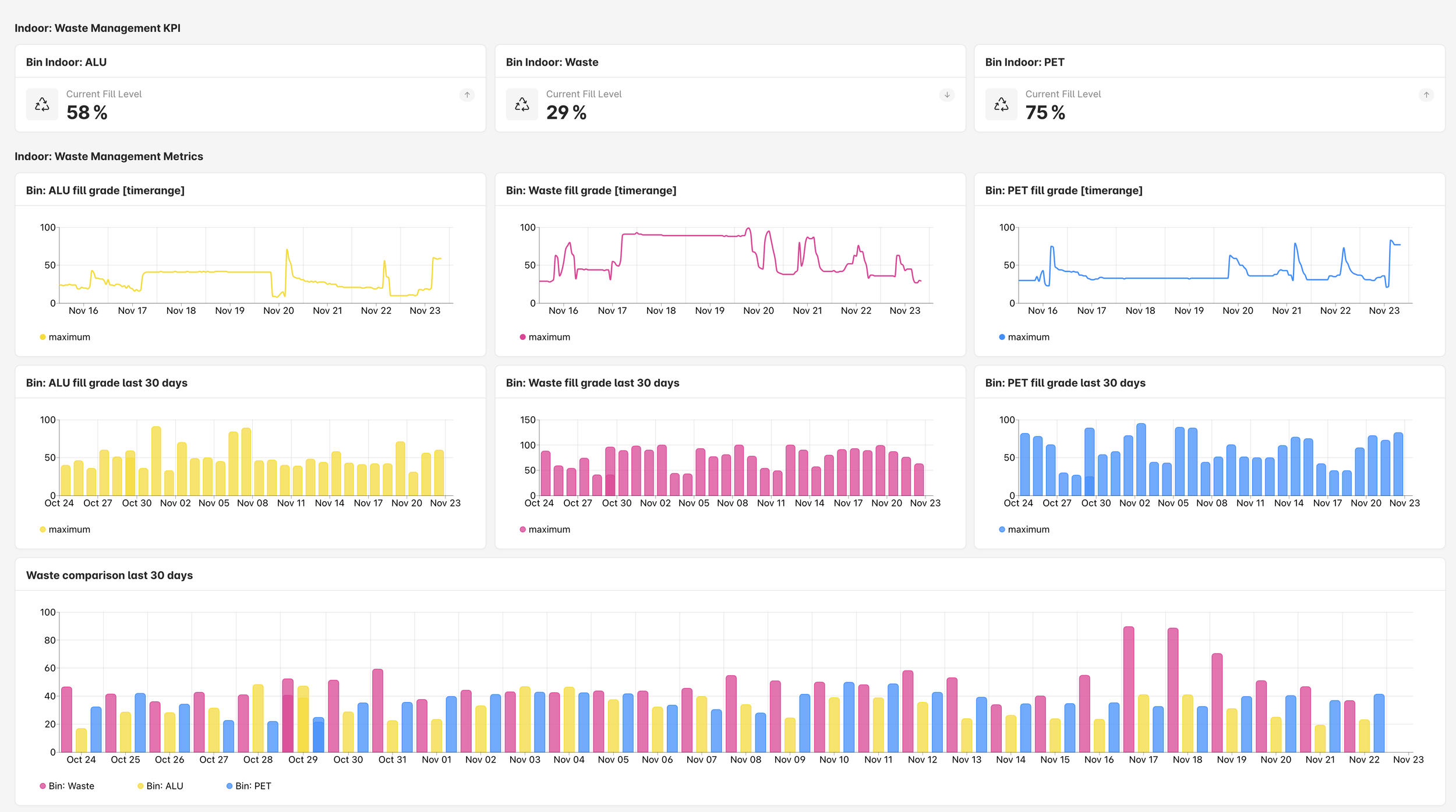Click the down-arrow trend icon on Waste card
This screenshot has width=1456, height=812.
click(x=947, y=95)
